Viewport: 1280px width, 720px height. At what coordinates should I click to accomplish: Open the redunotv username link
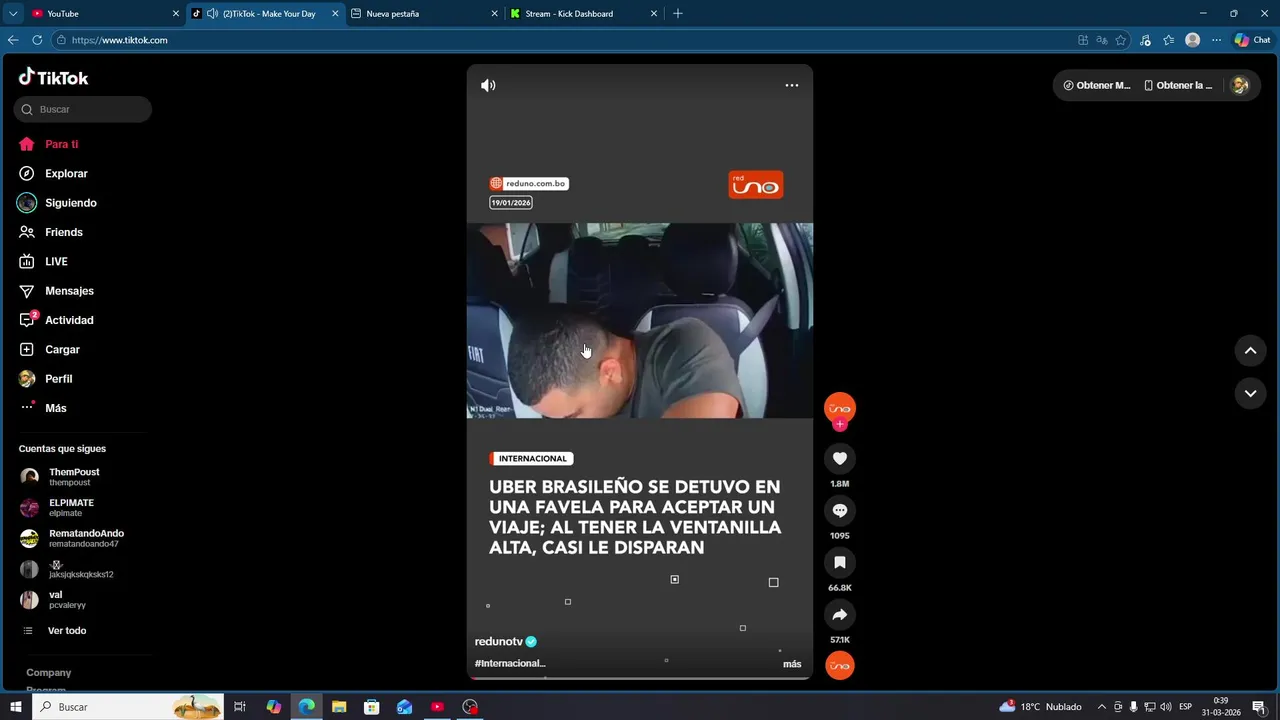point(499,641)
